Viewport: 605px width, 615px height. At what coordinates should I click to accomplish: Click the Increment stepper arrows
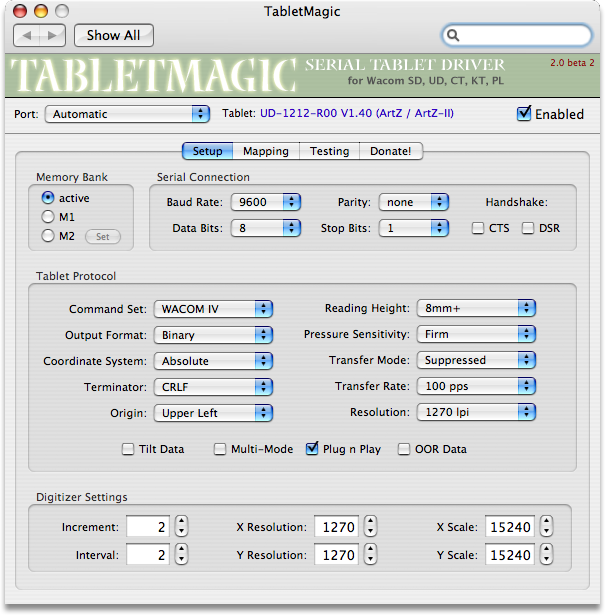tap(182, 526)
